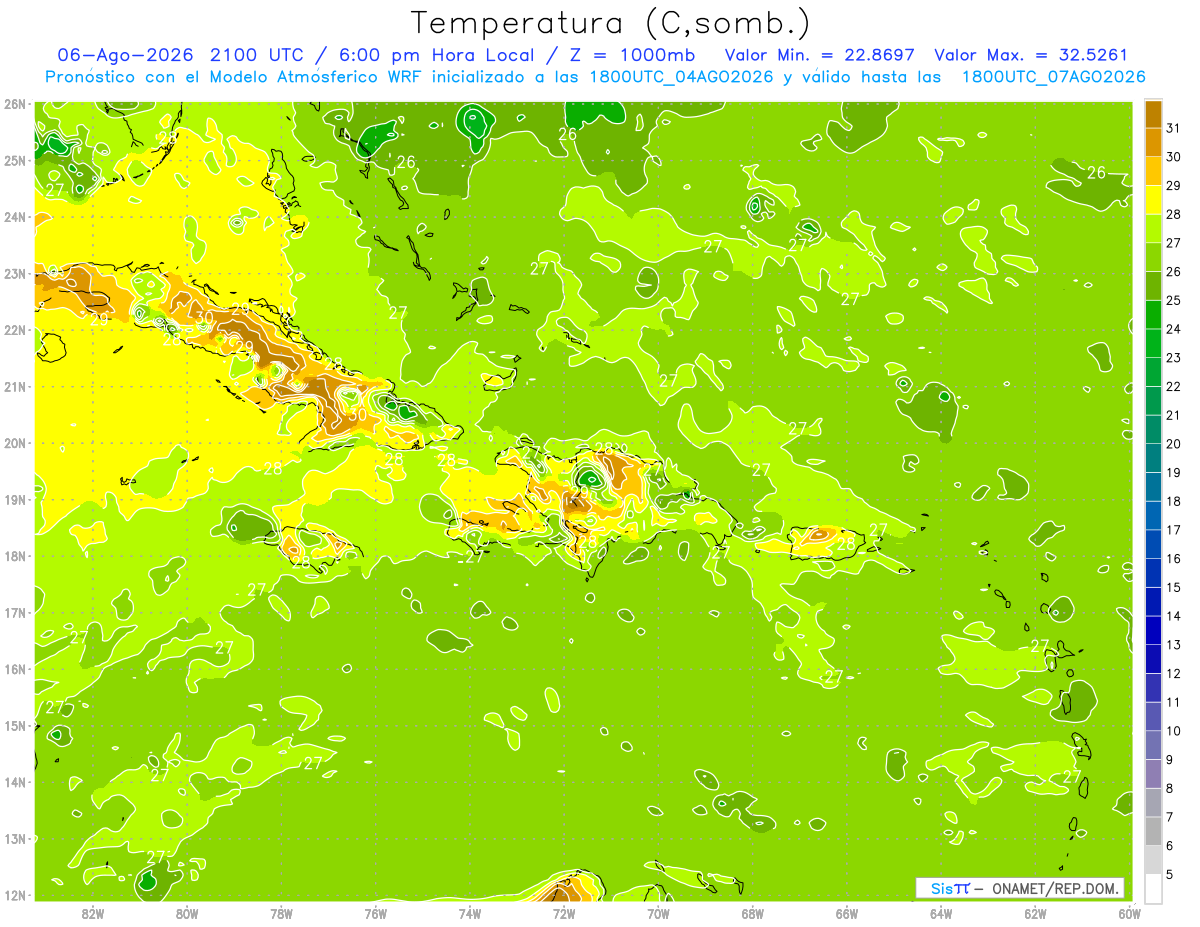The width and height of the screenshot is (1200, 927).
Task: Click the color scale label '5'
Action: pyautogui.click(x=1170, y=875)
